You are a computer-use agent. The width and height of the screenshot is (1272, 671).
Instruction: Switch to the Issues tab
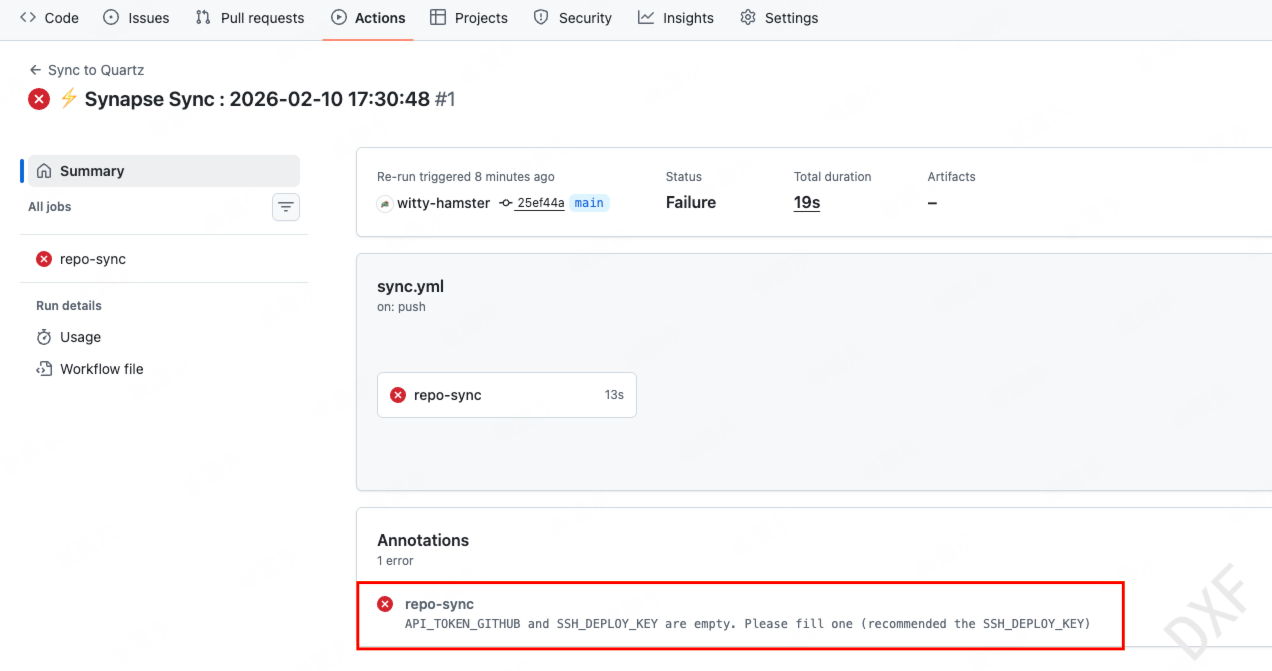click(137, 18)
